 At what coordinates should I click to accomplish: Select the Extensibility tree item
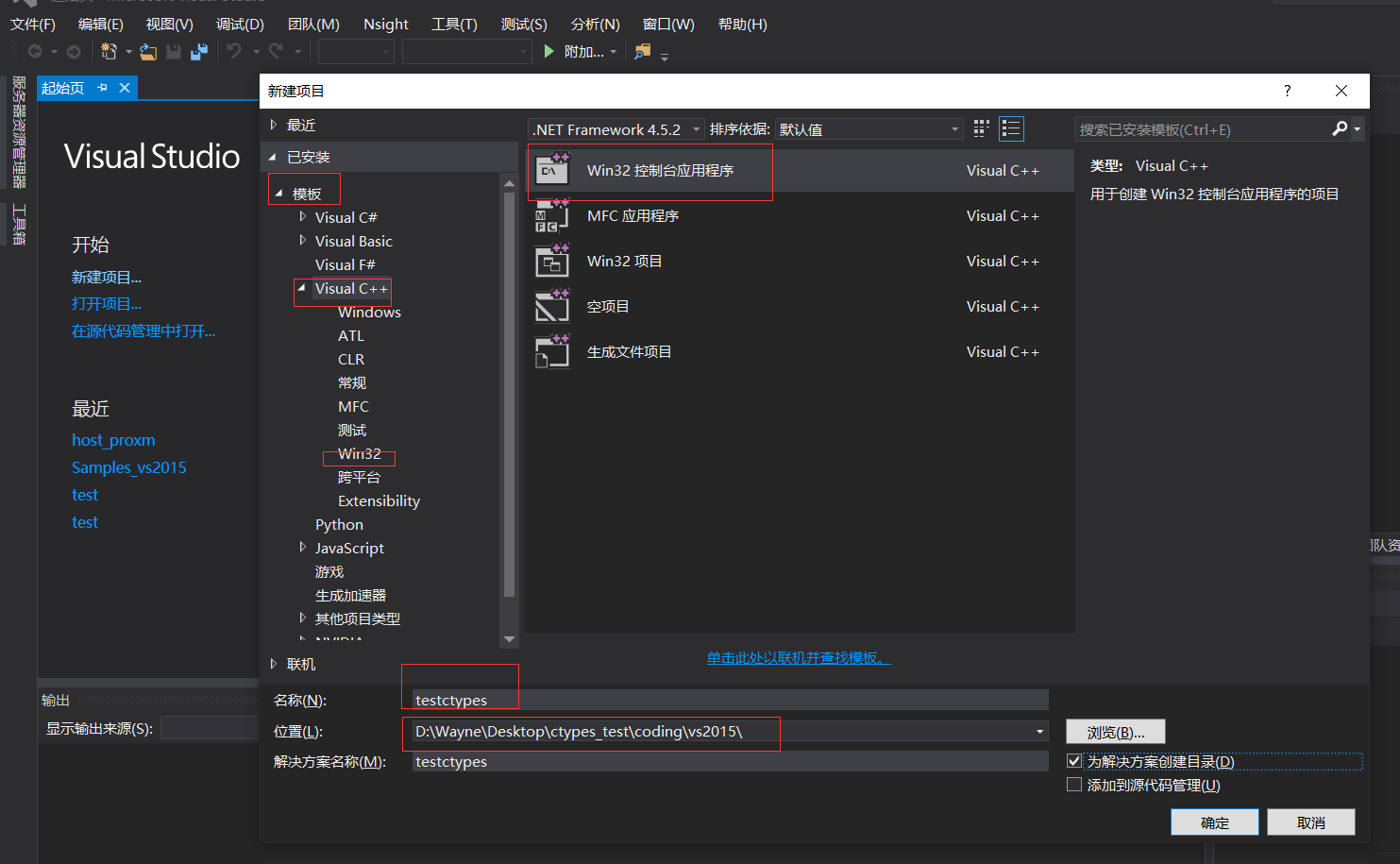tap(379, 500)
